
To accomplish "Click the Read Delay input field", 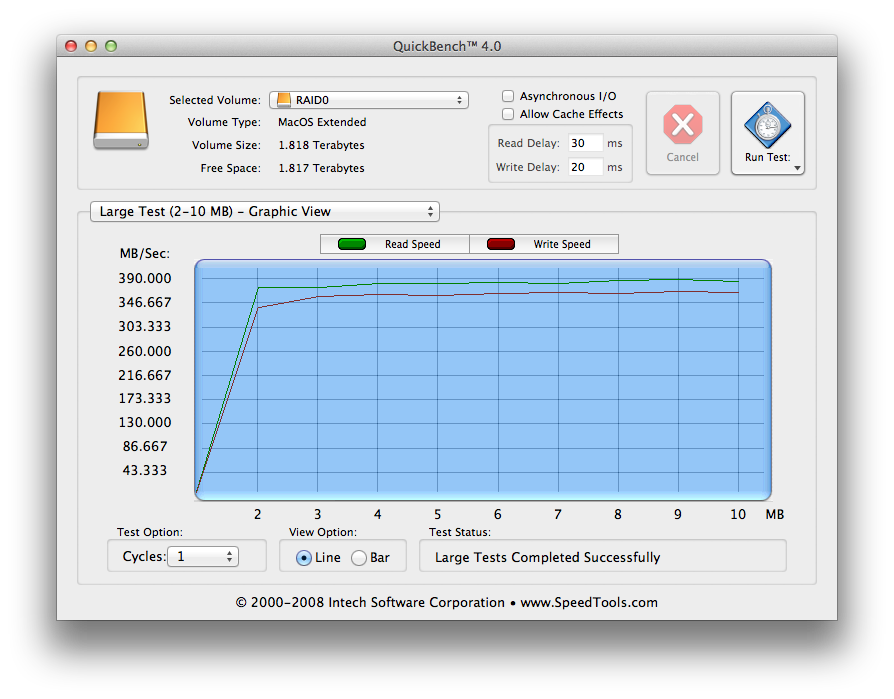I will [586, 143].
